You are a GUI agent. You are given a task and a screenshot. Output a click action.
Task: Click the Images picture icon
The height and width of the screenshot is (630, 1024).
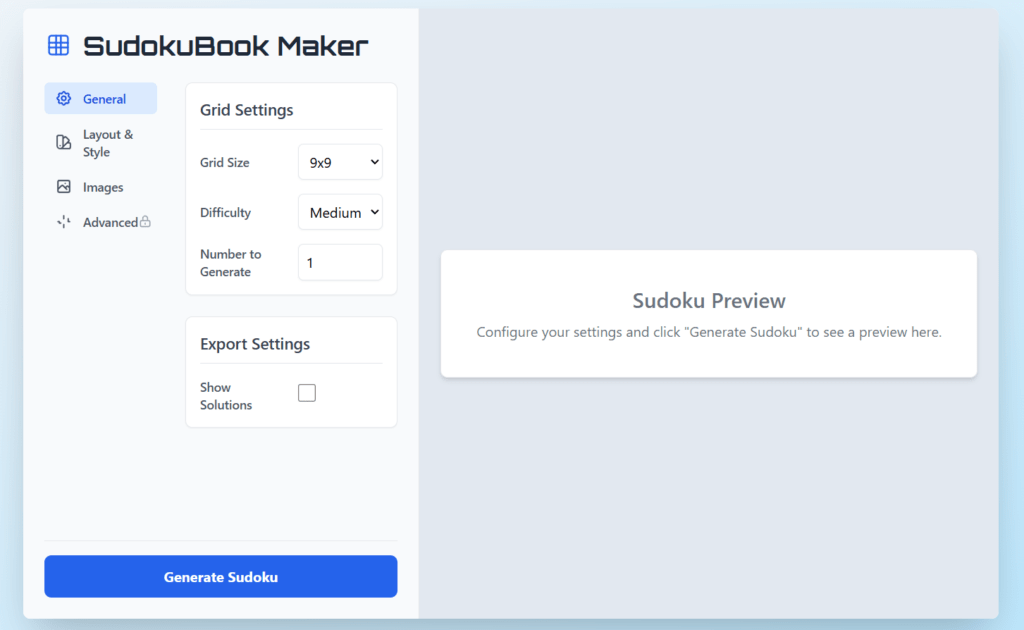pyautogui.click(x=64, y=187)
